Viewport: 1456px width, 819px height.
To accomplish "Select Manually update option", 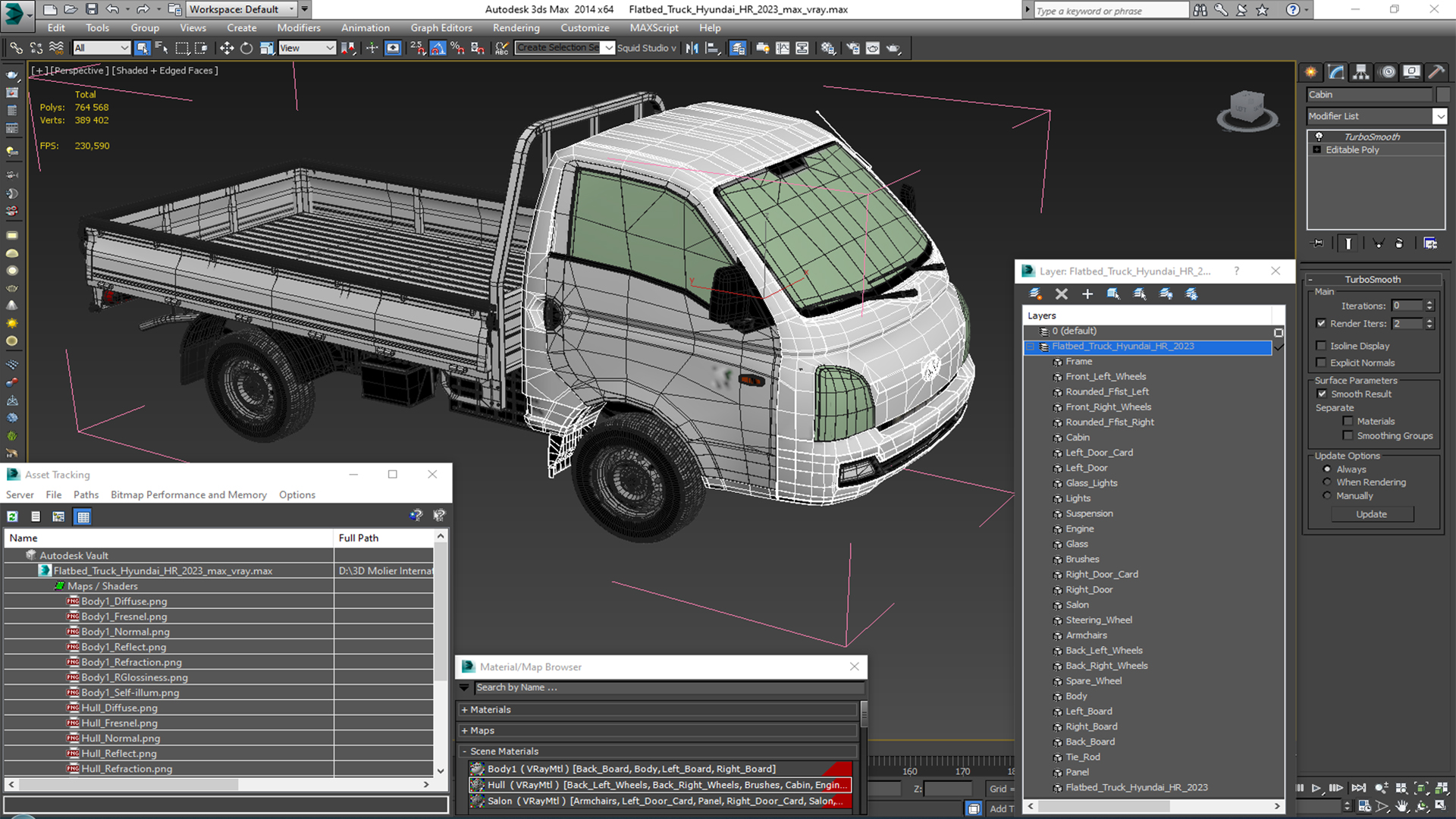I will pos(1327,496).
